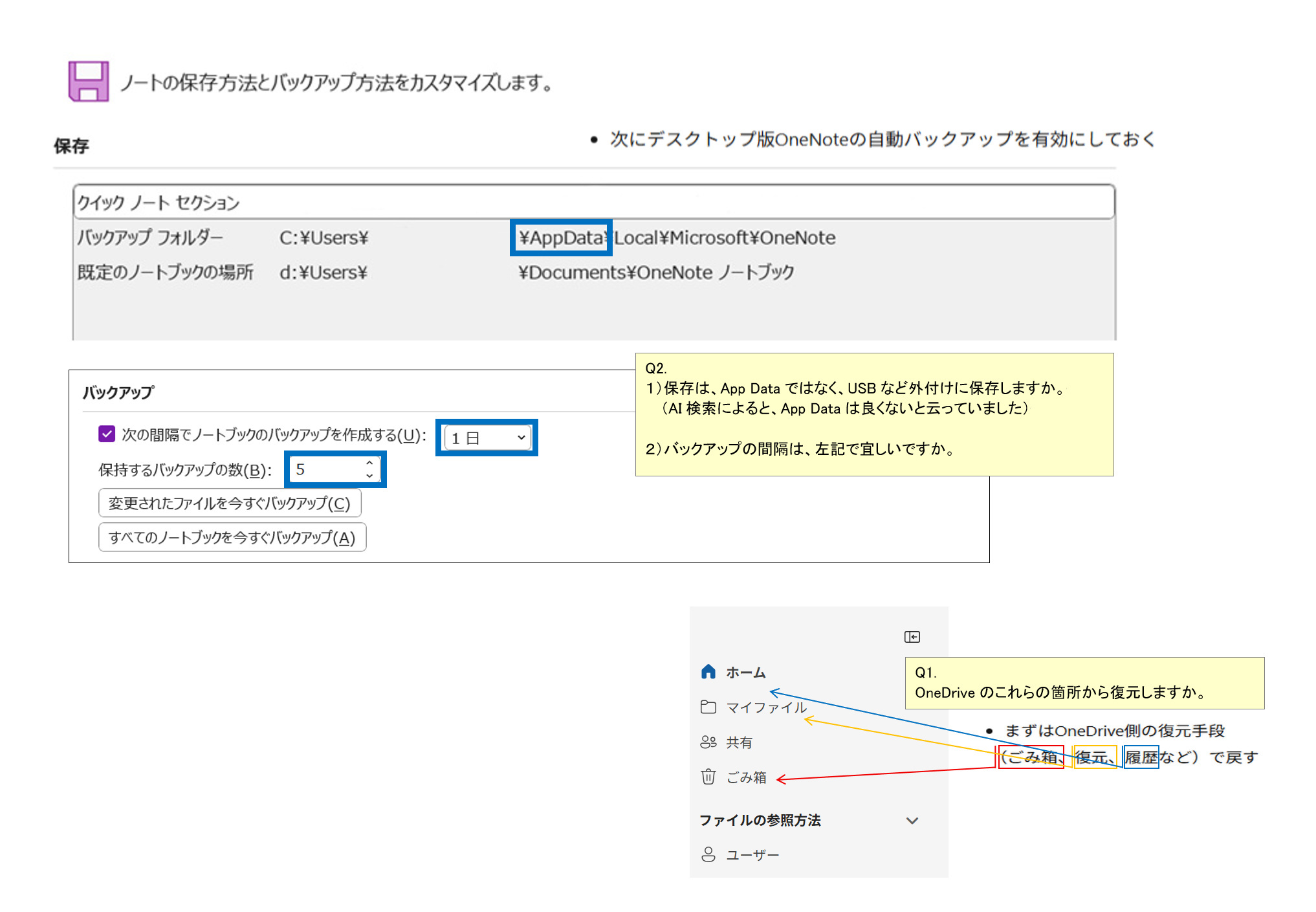The height and width of the screenshot is (912, 1316).
Task: Select the クイック ノート セクション row
Action: pyautogui.click(x=594, y=203)
